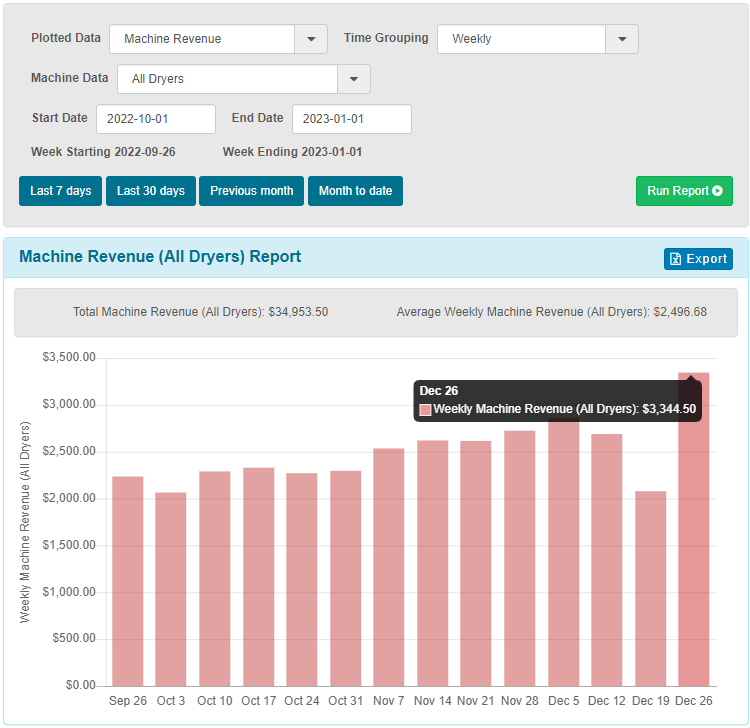The image size is (750, 728).
Task: Click the Sep 26 revenue bar
Action: pos(128,581)
